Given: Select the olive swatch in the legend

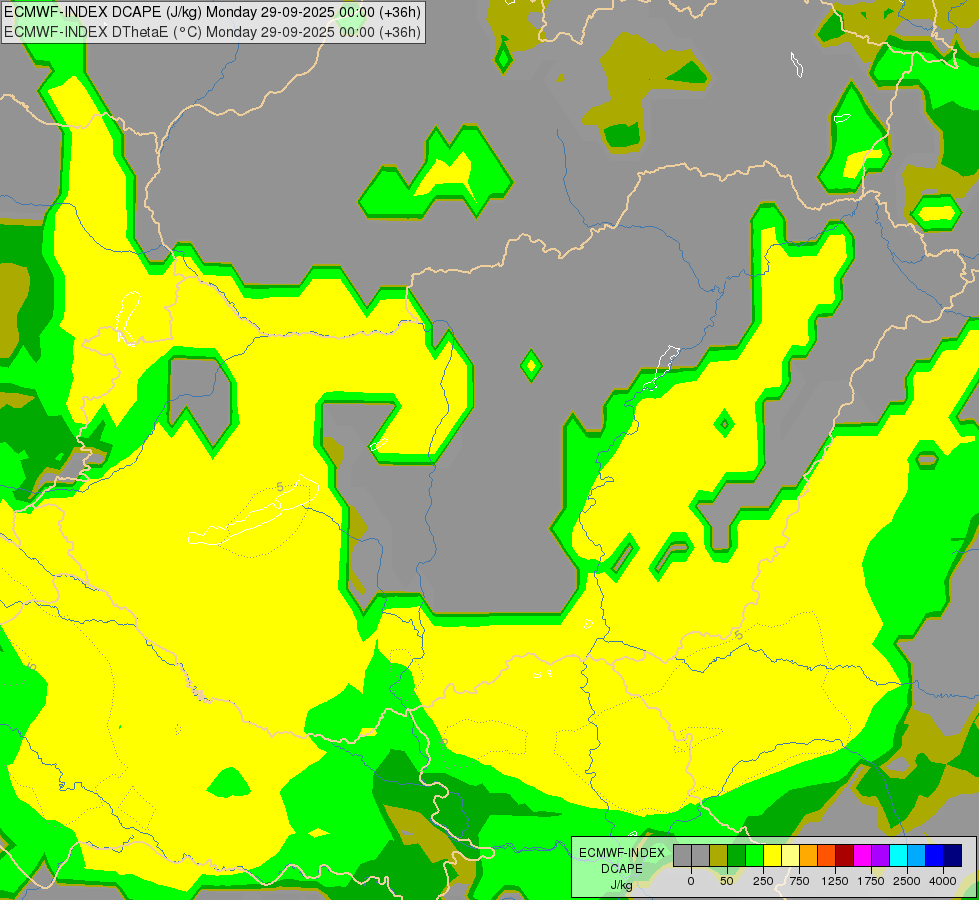Looking at the screenshot, I should tap(719, 855).
